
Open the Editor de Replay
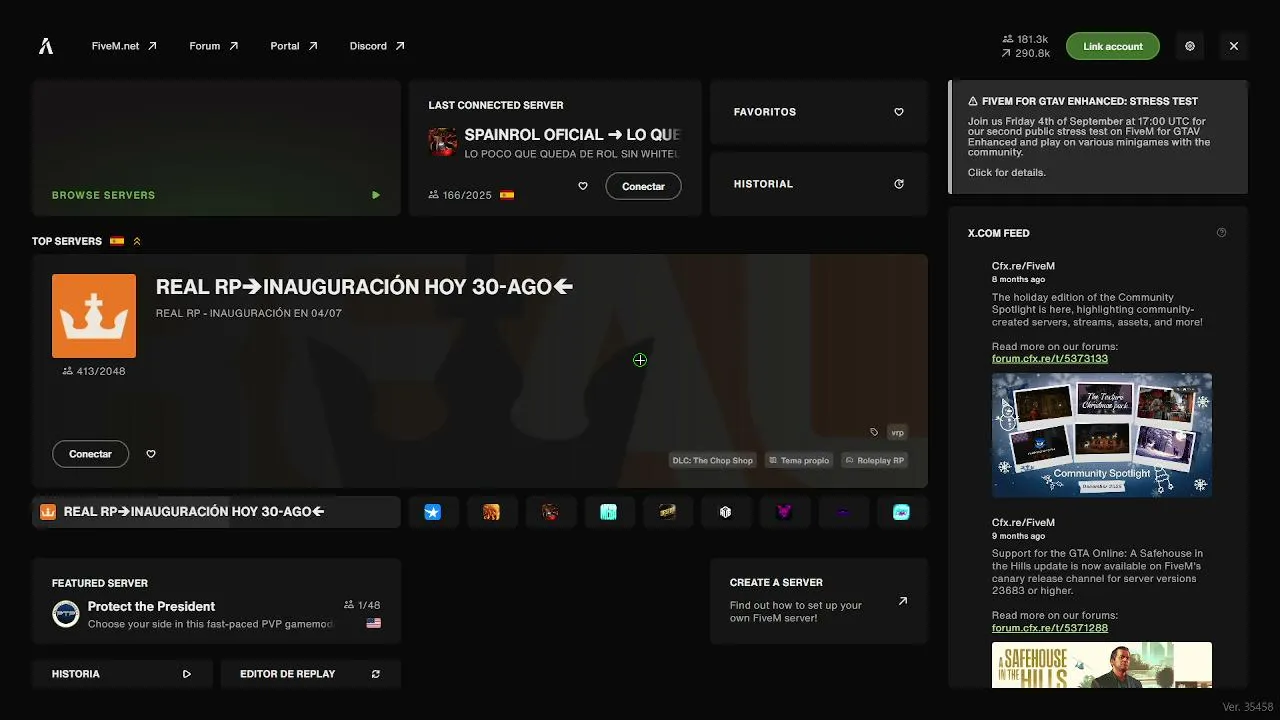click(311, 674)
